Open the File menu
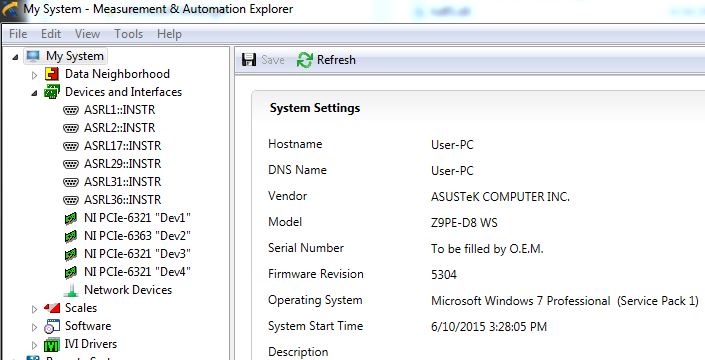This screenshot has width=705, height=360. 18,34
